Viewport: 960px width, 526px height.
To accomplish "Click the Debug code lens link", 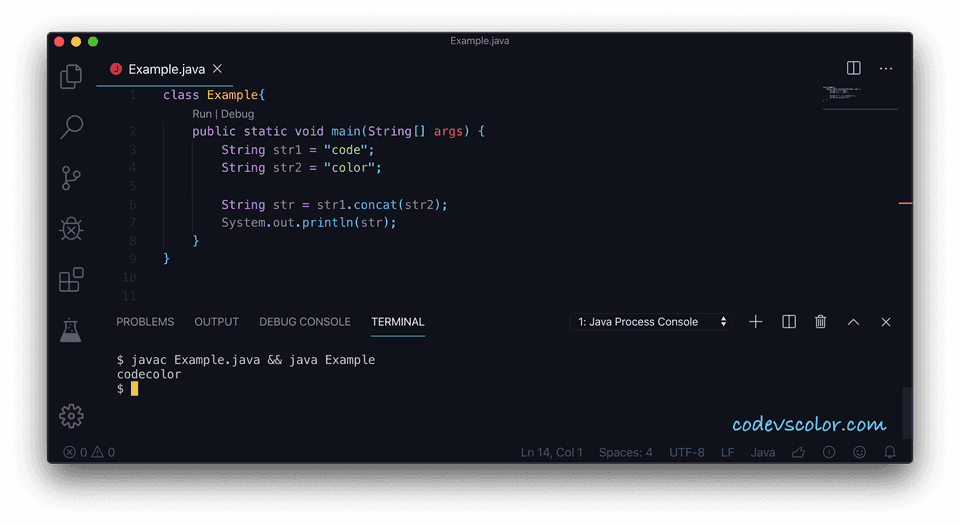I will [237, 114].
